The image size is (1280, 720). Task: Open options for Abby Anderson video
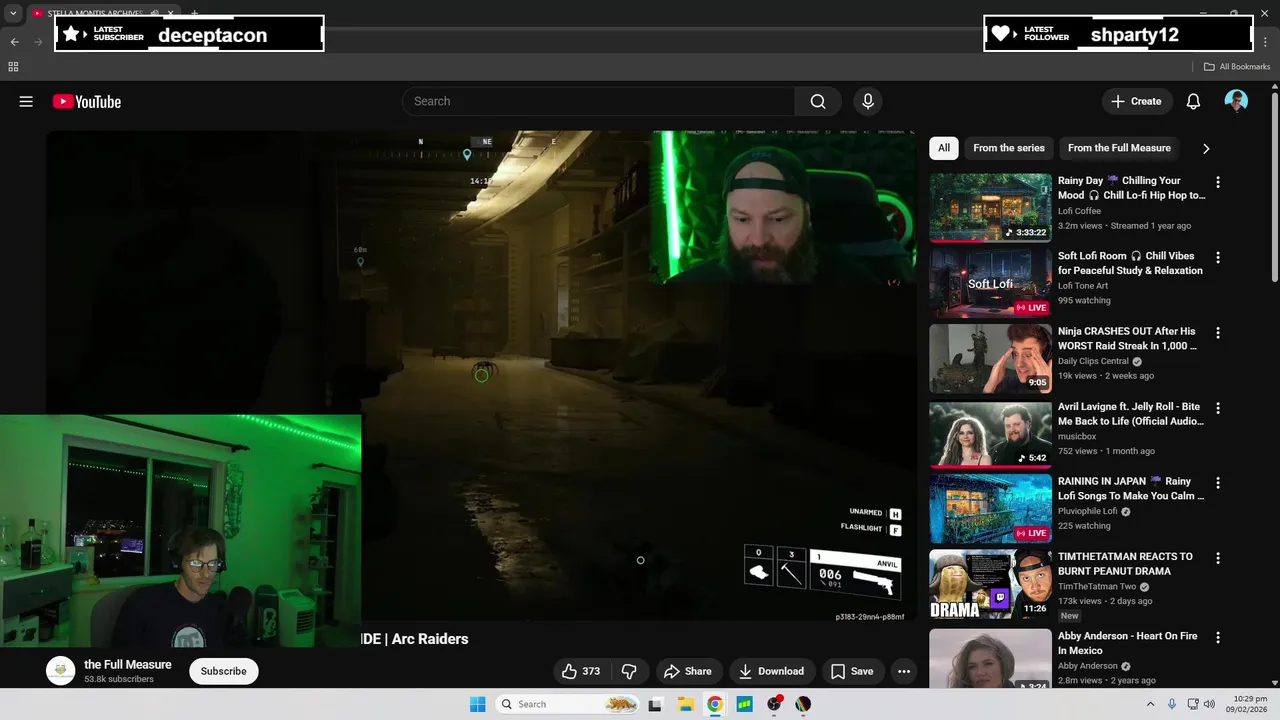pos(1218,637)
